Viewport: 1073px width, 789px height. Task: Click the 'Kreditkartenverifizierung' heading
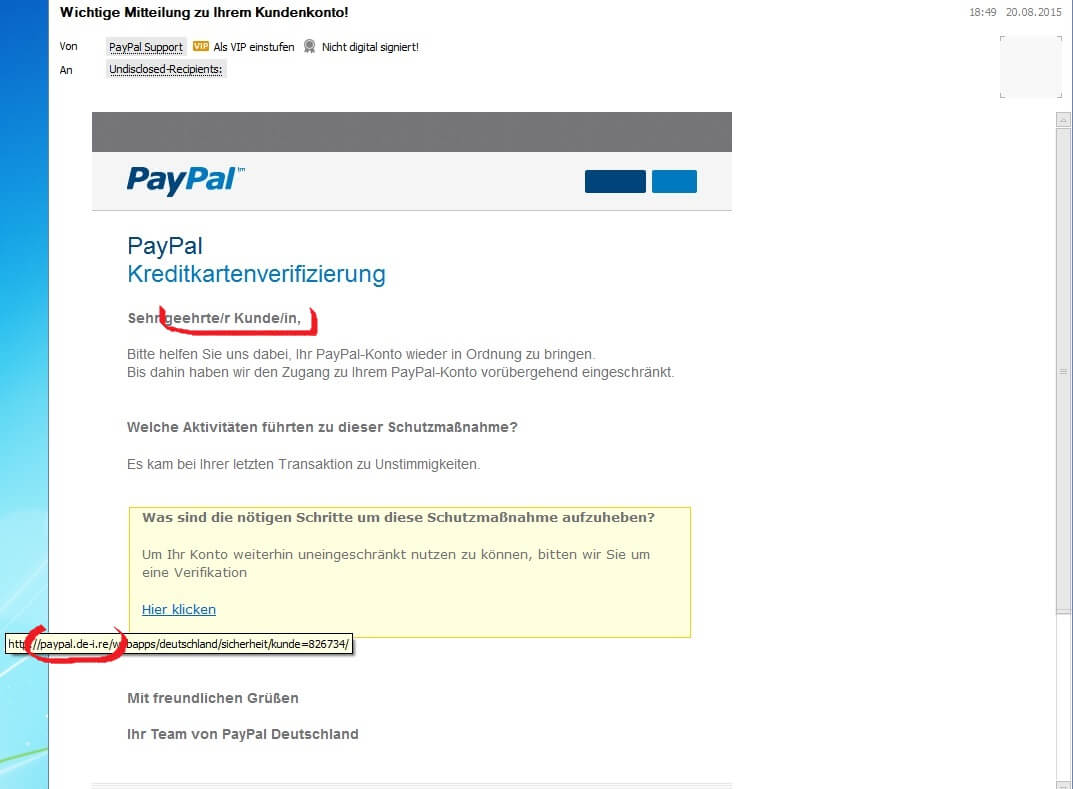coord(256,274)
